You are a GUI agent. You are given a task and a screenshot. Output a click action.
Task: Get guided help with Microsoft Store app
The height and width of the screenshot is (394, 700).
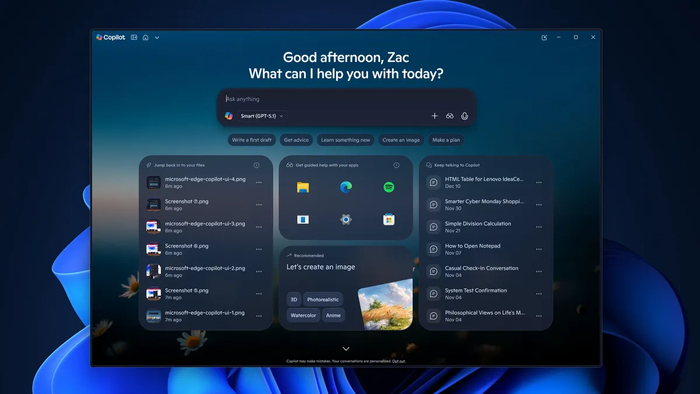click(389, 220)
